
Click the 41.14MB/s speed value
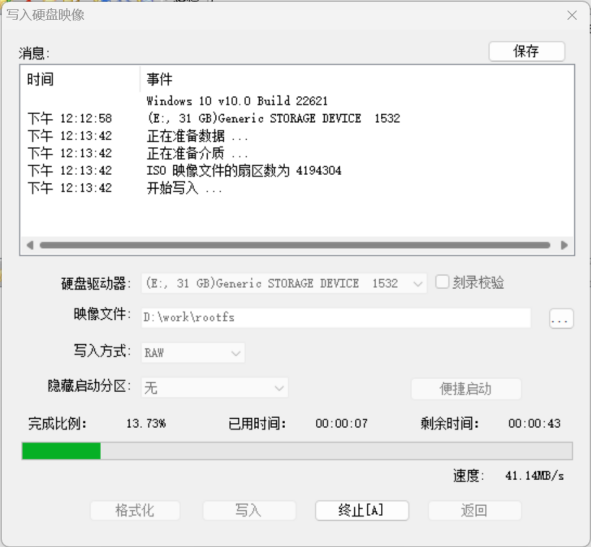tap(534, 476)
